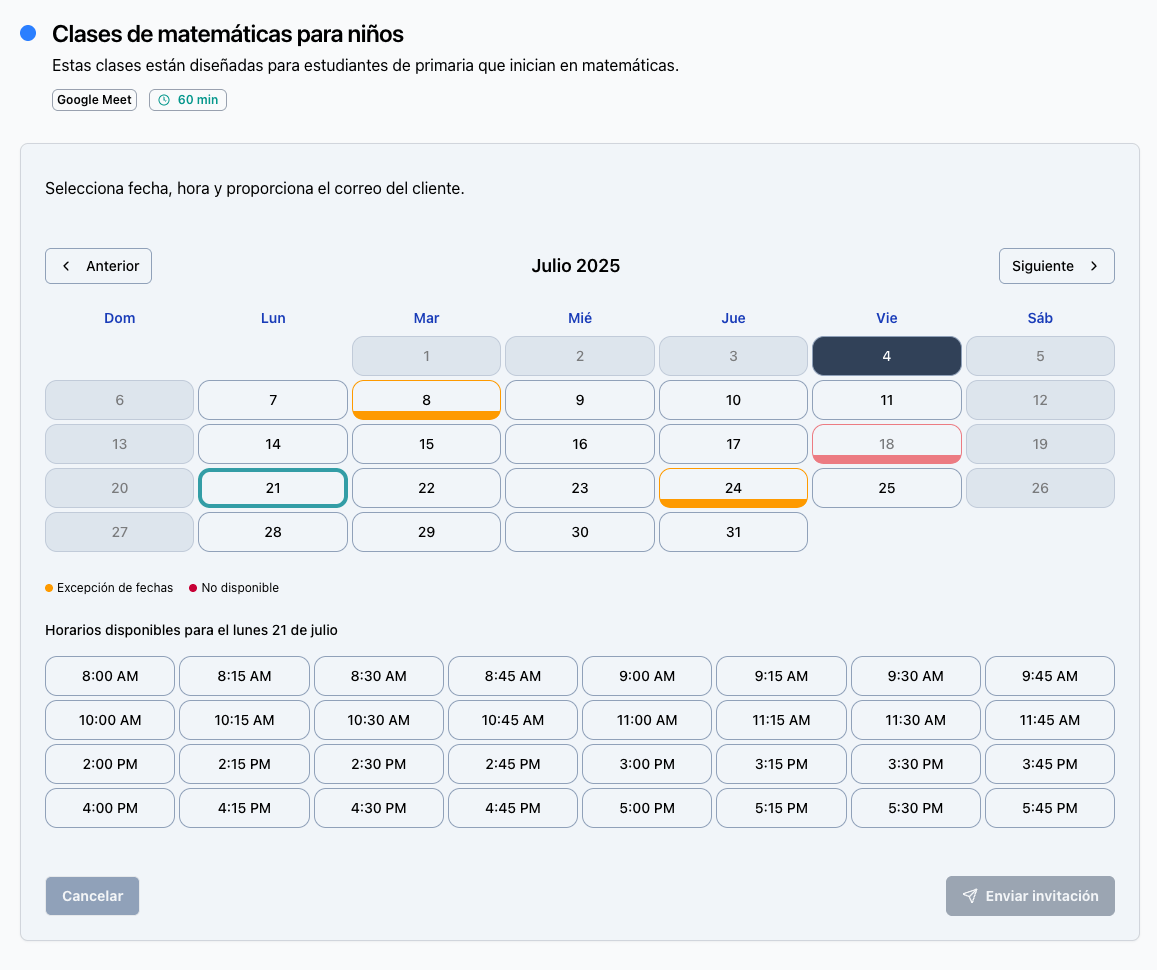The width and height of the screenshot is (1157, 970).
Task: Select the 11:45 AM time slot
Action: tap(1049, 720)
